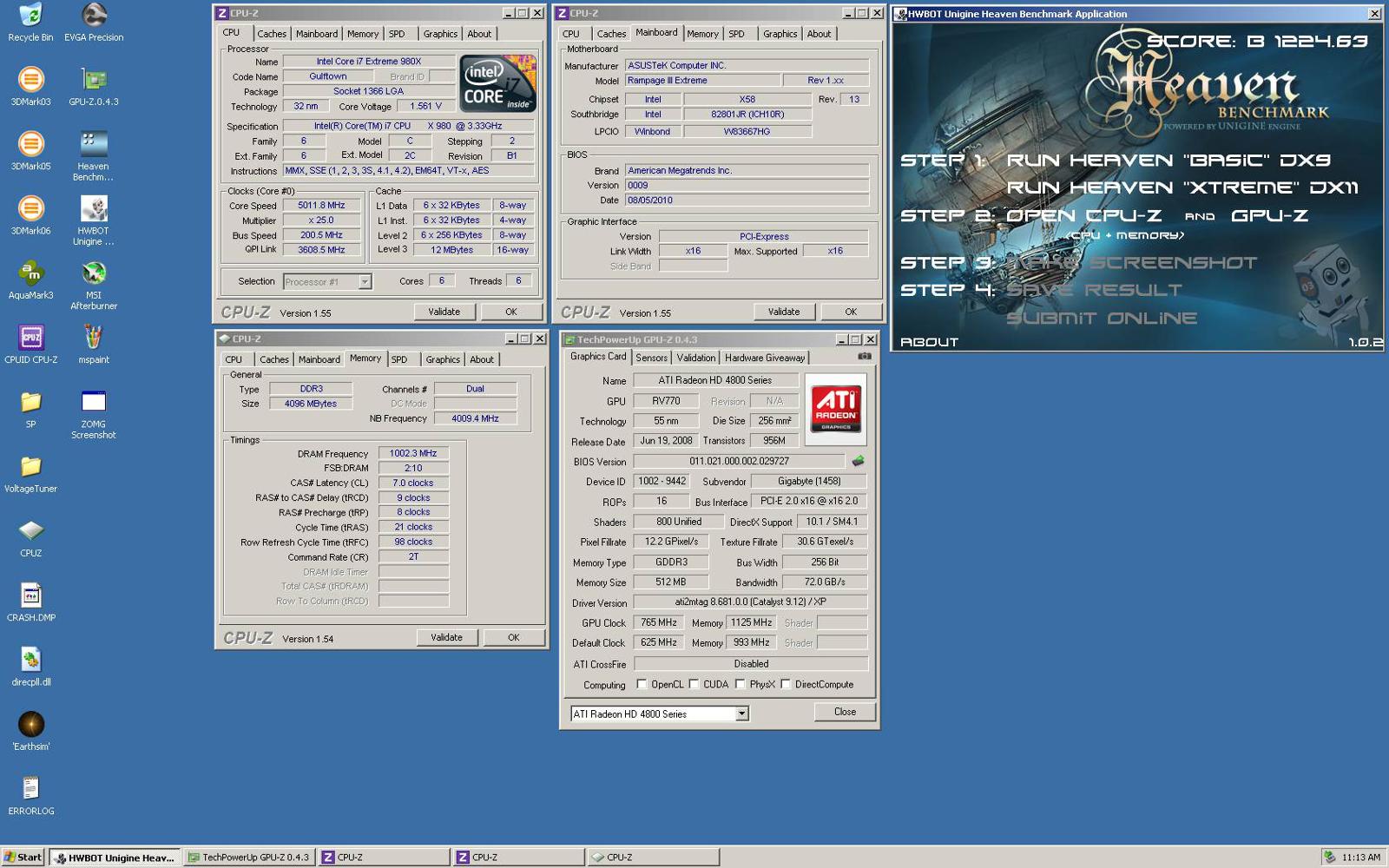
Task: Click the system tray network icon
Action: click(1329, 857)
